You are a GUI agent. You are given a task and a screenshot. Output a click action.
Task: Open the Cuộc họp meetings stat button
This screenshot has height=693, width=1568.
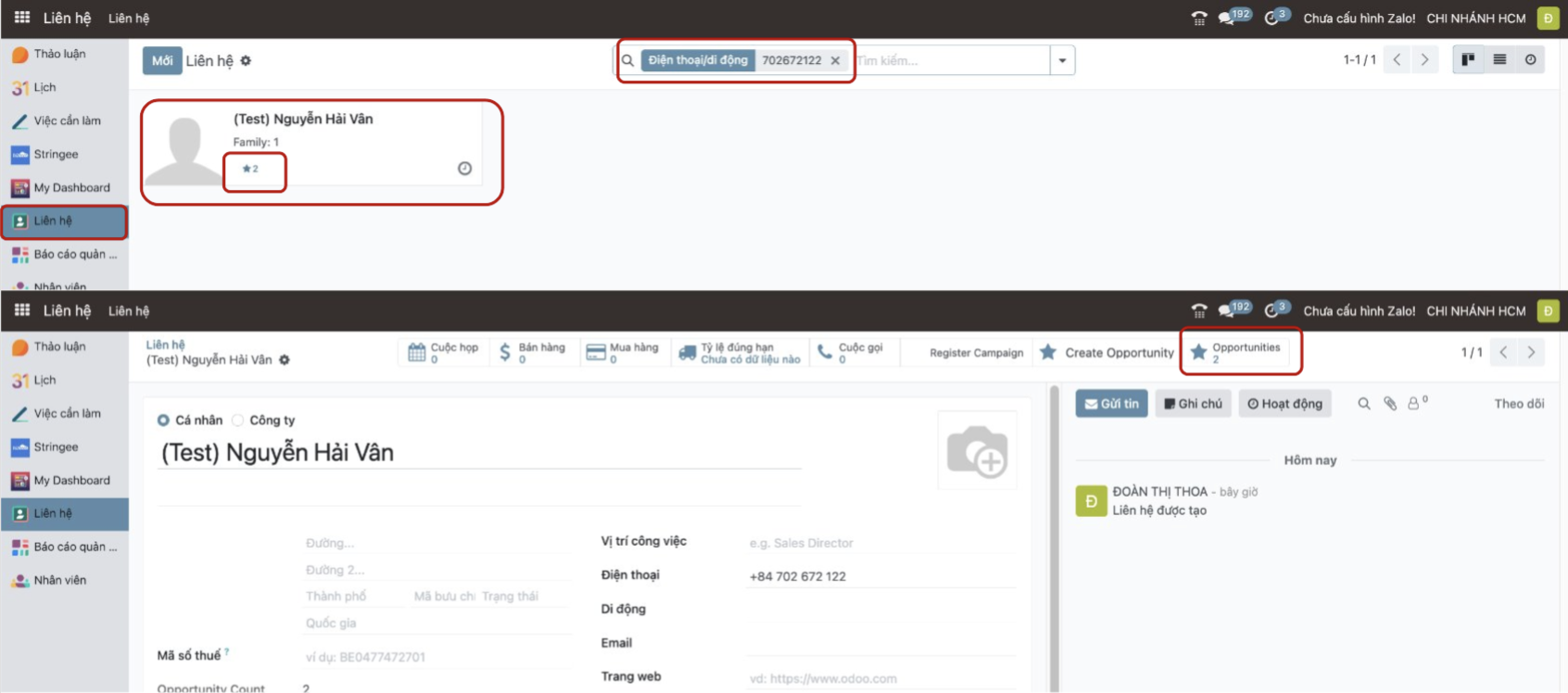click(444, 352)
